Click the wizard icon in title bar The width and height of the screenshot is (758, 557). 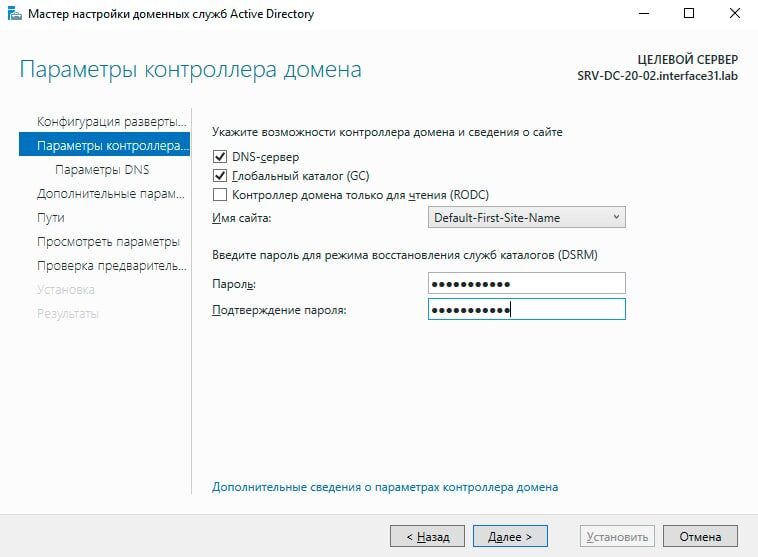click(15, 14)
